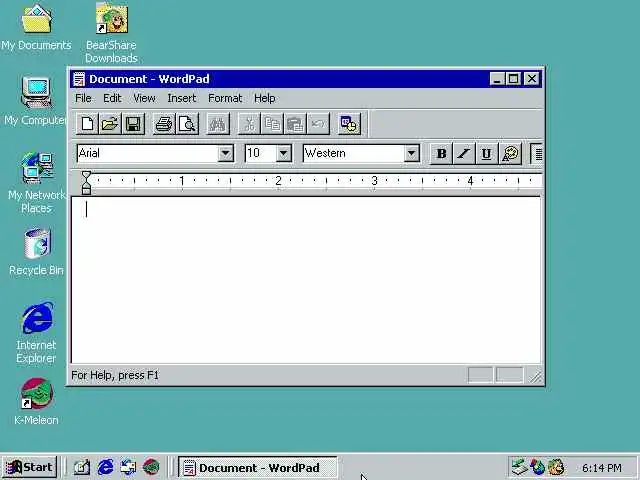Launch Internet Explorer from quick launch

105,467
